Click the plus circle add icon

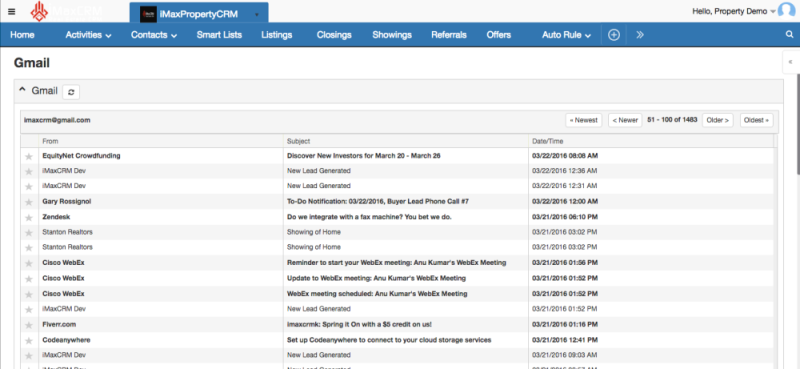click(614, 35)
